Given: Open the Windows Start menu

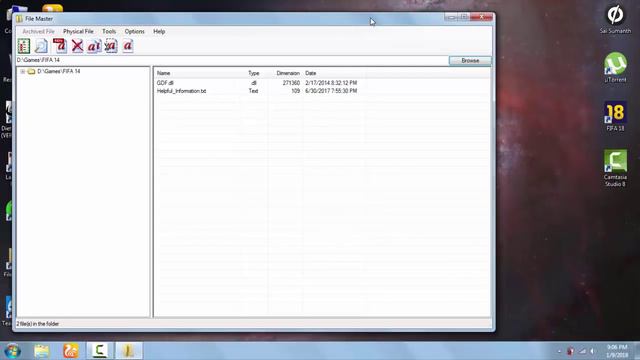Looking at the screenshot, I should click(x=13, y=351).
